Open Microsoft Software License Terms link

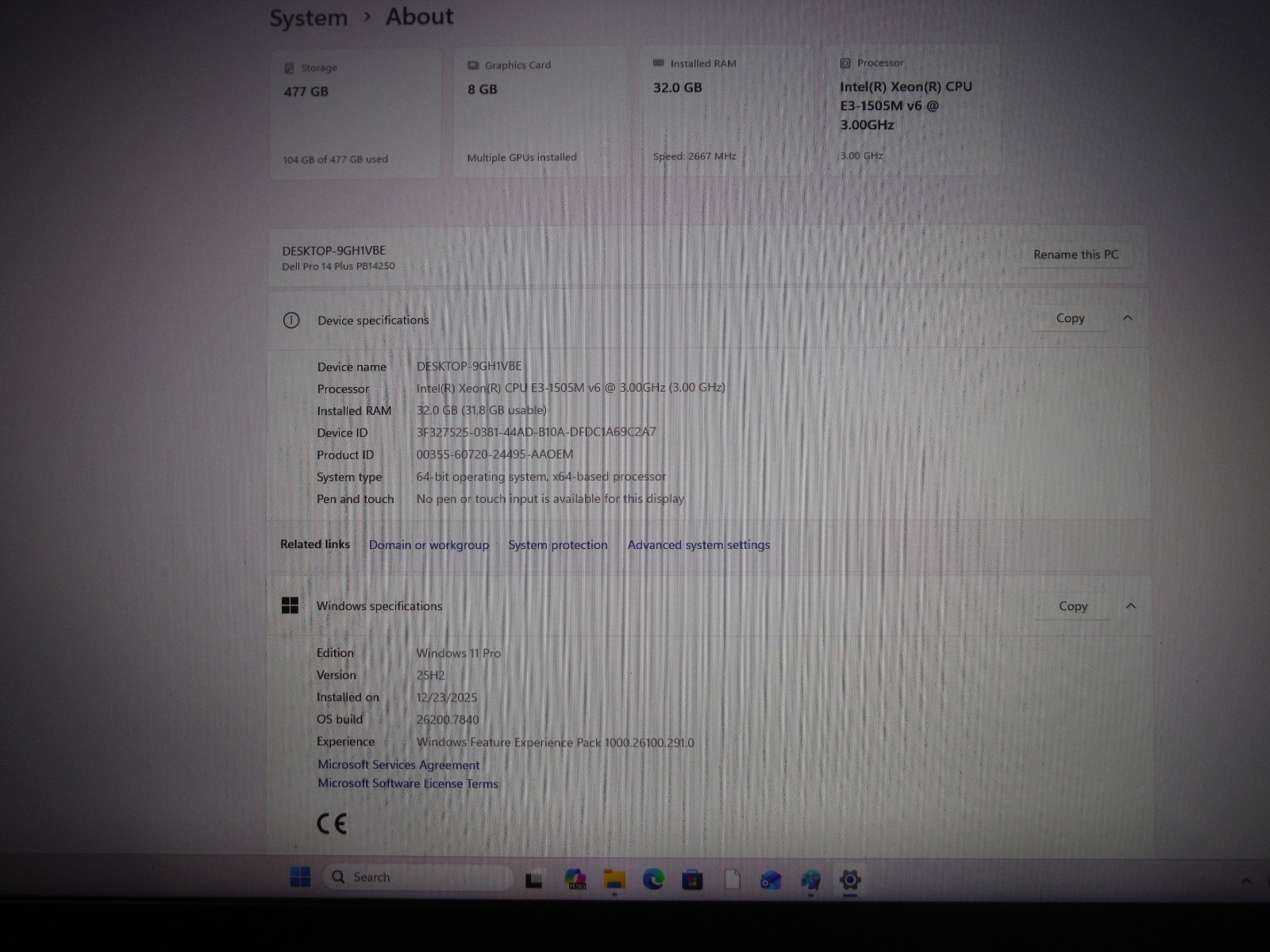408,784
